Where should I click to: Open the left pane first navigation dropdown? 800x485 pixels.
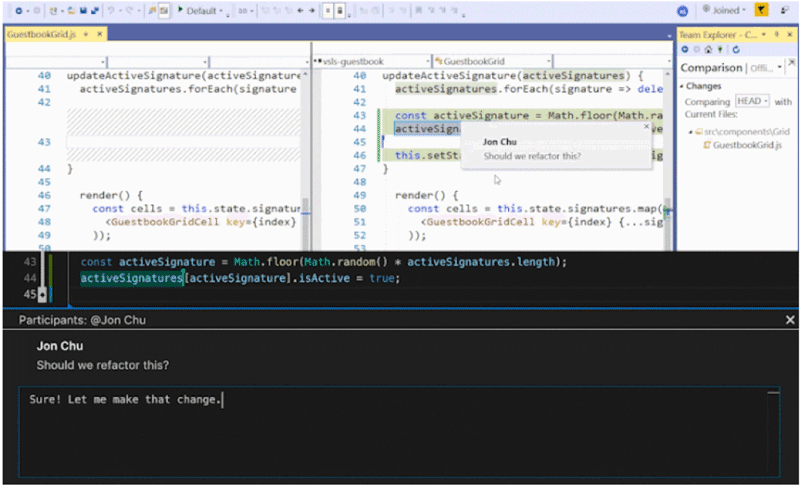click(56, 62)
